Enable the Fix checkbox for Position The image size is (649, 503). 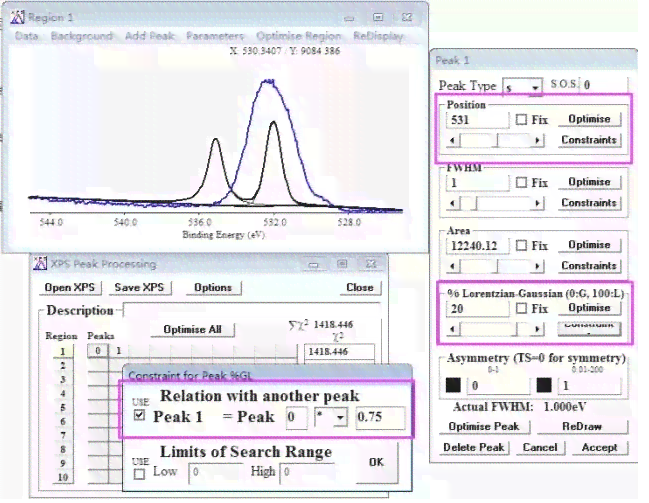[x=522, y=120]
